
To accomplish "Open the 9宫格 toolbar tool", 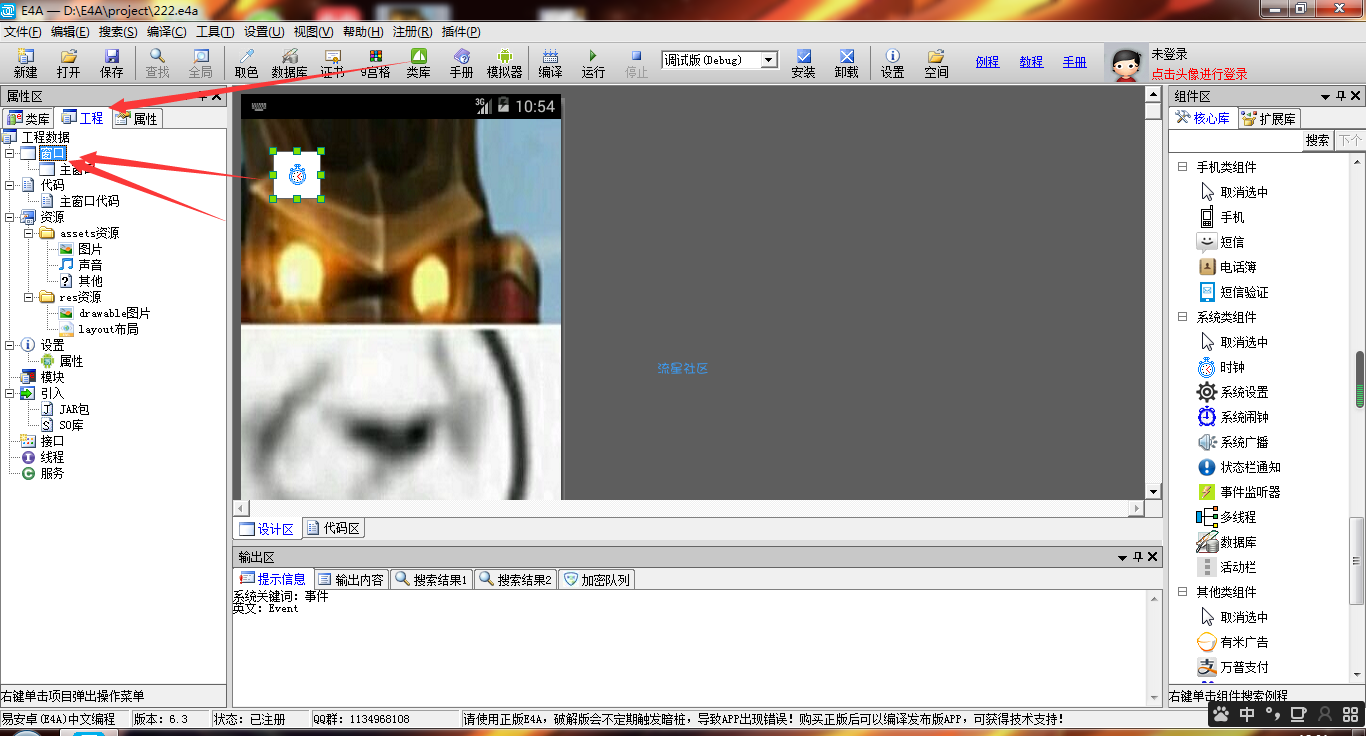I will (376, 63).
